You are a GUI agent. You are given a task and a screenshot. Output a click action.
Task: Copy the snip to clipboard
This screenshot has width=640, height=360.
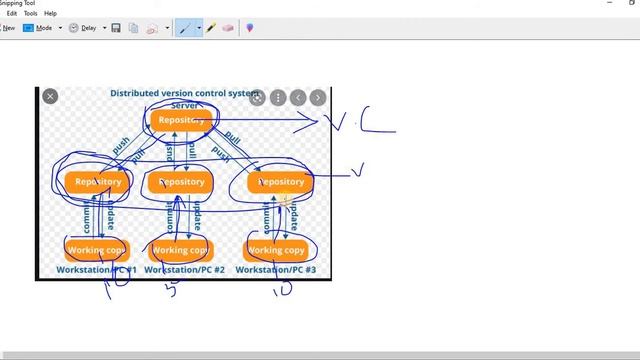[x=133, y=28]
